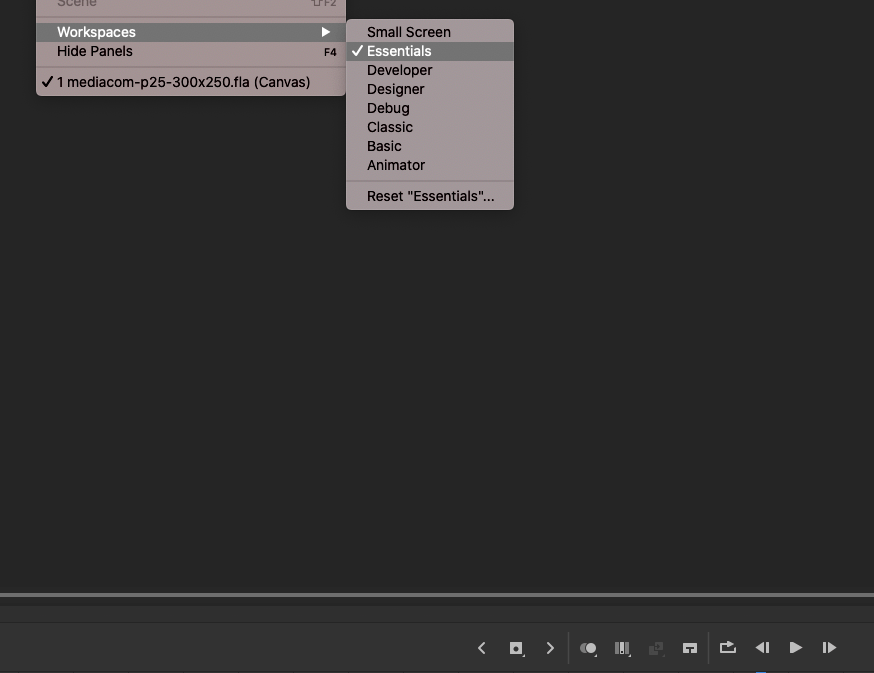
Task: Toggle loop playback for the timeline
Action: coord(728,648)
